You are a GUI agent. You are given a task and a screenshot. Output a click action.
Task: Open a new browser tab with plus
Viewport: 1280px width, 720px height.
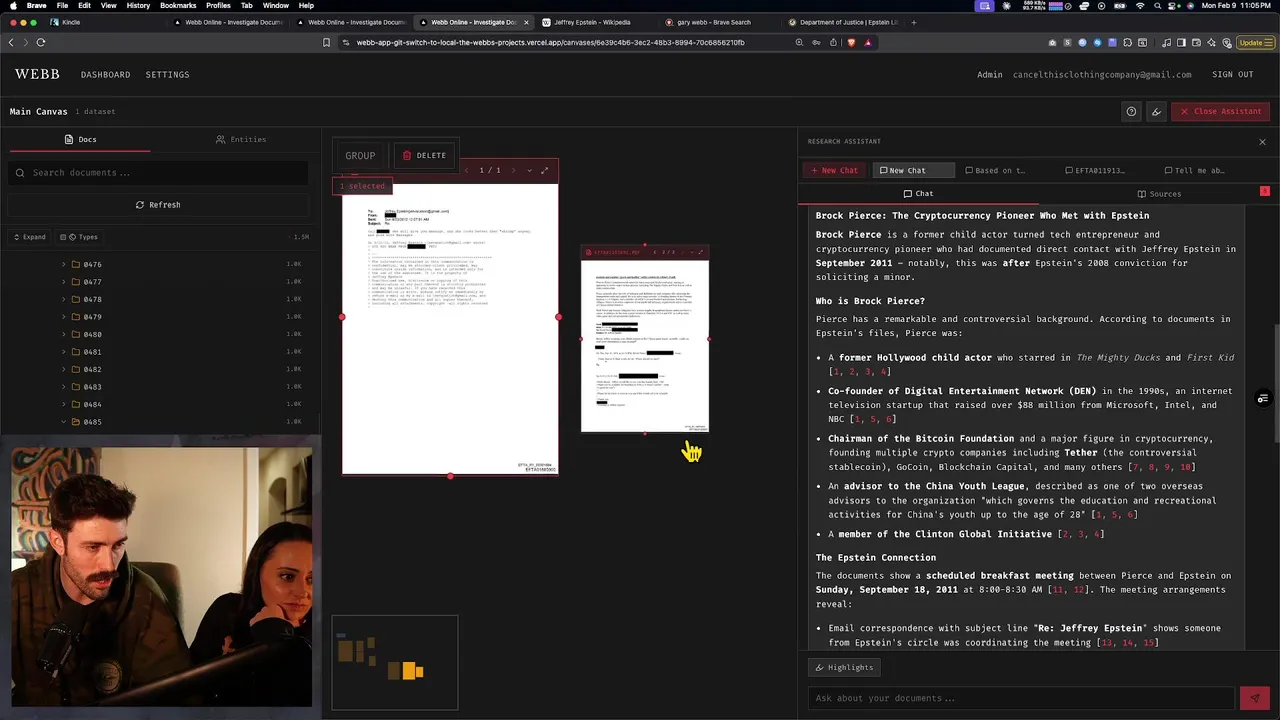pyautogui.click(x=913, y=22)
